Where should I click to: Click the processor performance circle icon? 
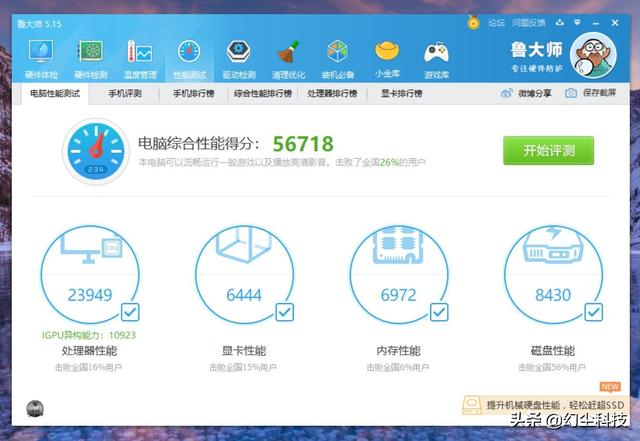[90, 274]
